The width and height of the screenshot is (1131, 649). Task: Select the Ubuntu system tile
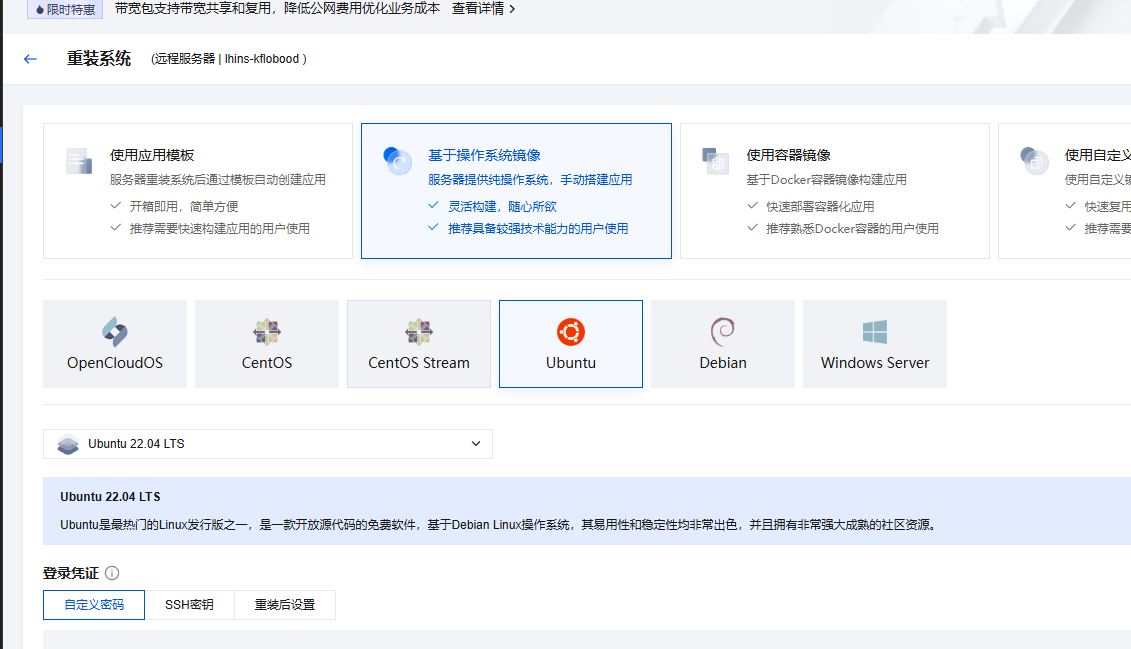pyautogui.click(x=571, y=344)
